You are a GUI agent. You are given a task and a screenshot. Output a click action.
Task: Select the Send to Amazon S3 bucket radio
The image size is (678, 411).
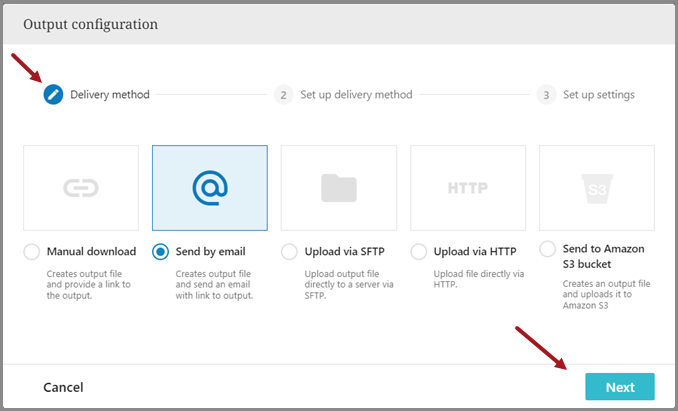(x=548, y=248)
